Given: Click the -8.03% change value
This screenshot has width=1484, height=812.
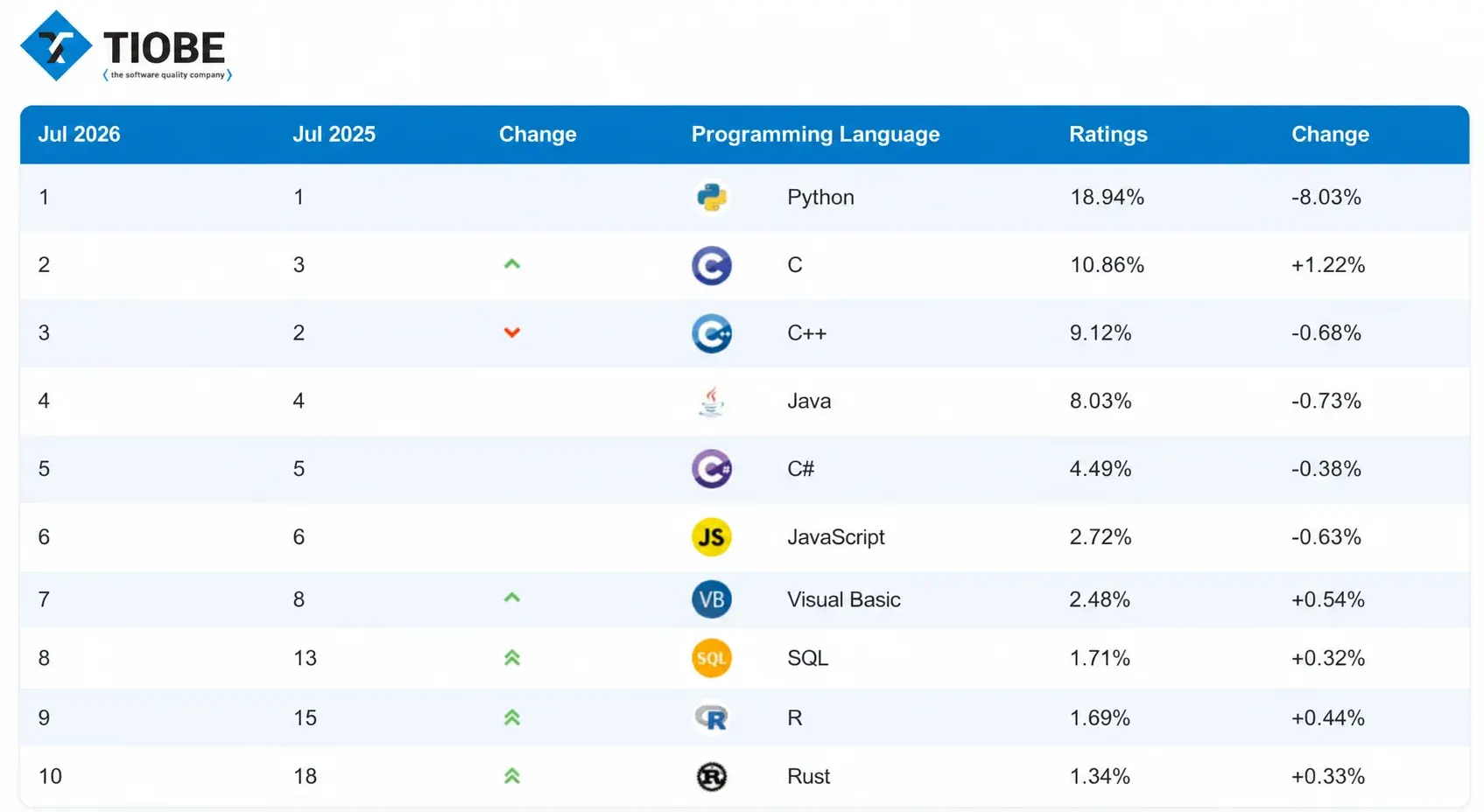Looking at the screenshot, I should coord(1326,197).
